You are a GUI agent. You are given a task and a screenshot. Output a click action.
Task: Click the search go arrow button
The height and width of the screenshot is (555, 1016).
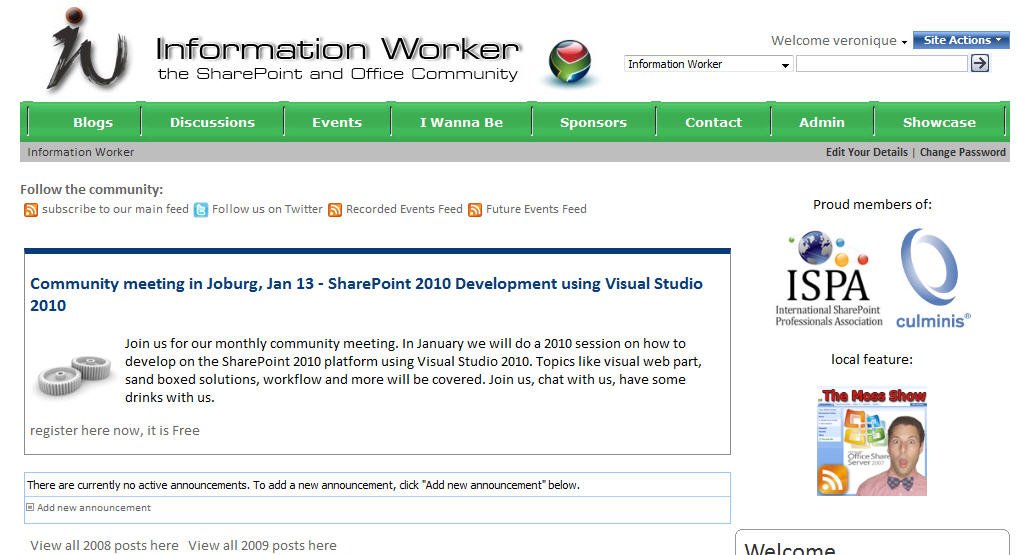(x=980, y=63)
